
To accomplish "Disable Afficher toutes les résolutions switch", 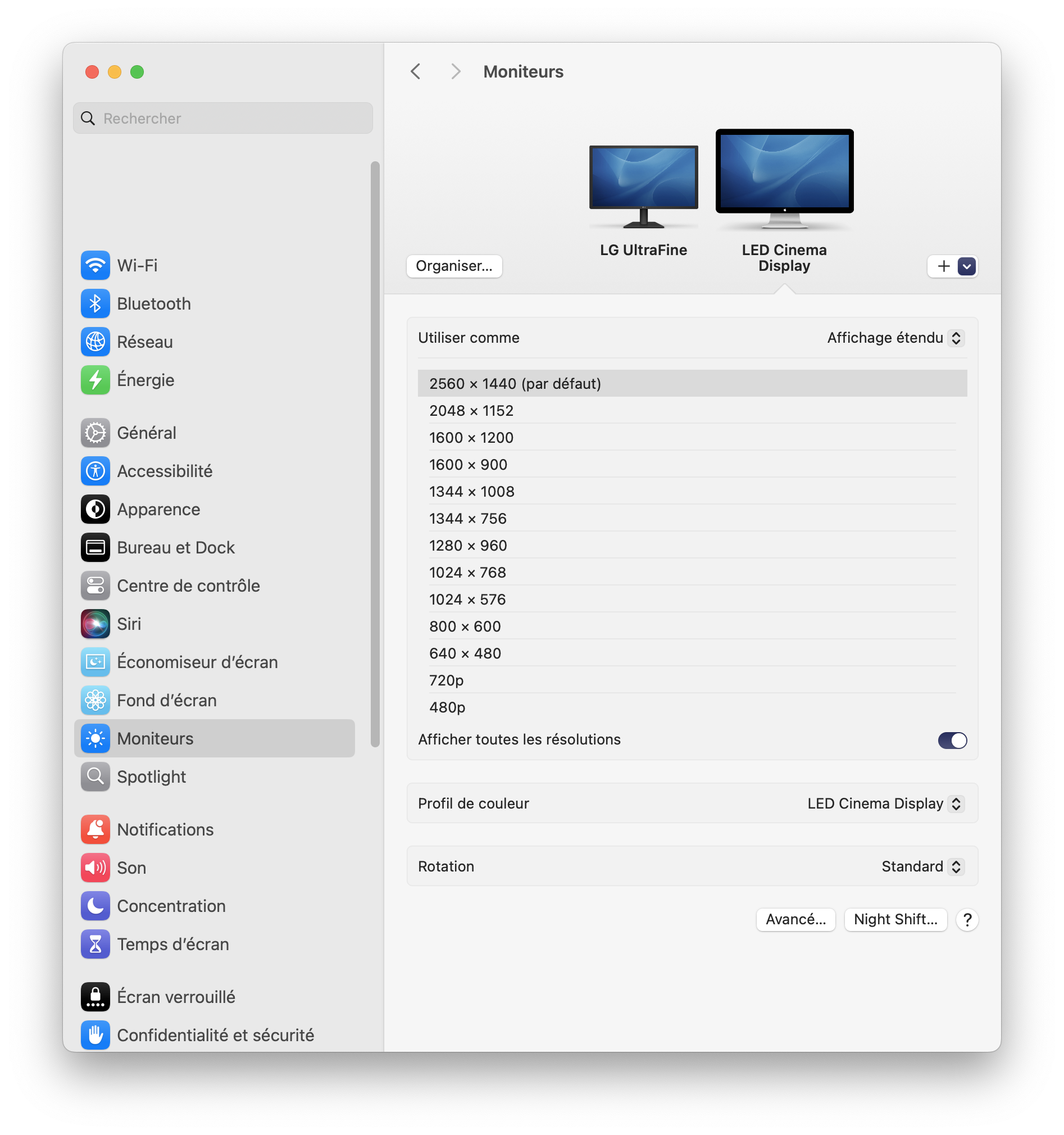I will point(952,740).
